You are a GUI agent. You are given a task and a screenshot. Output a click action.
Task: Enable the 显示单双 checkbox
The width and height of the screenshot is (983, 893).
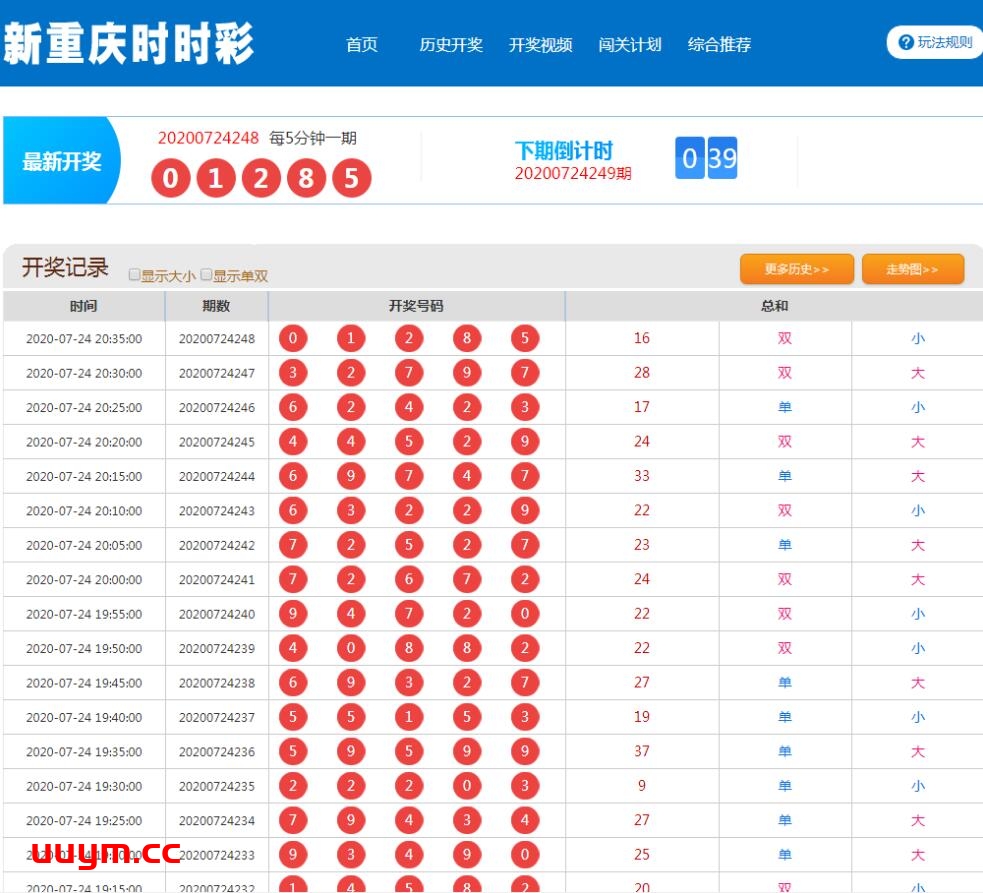205,272
